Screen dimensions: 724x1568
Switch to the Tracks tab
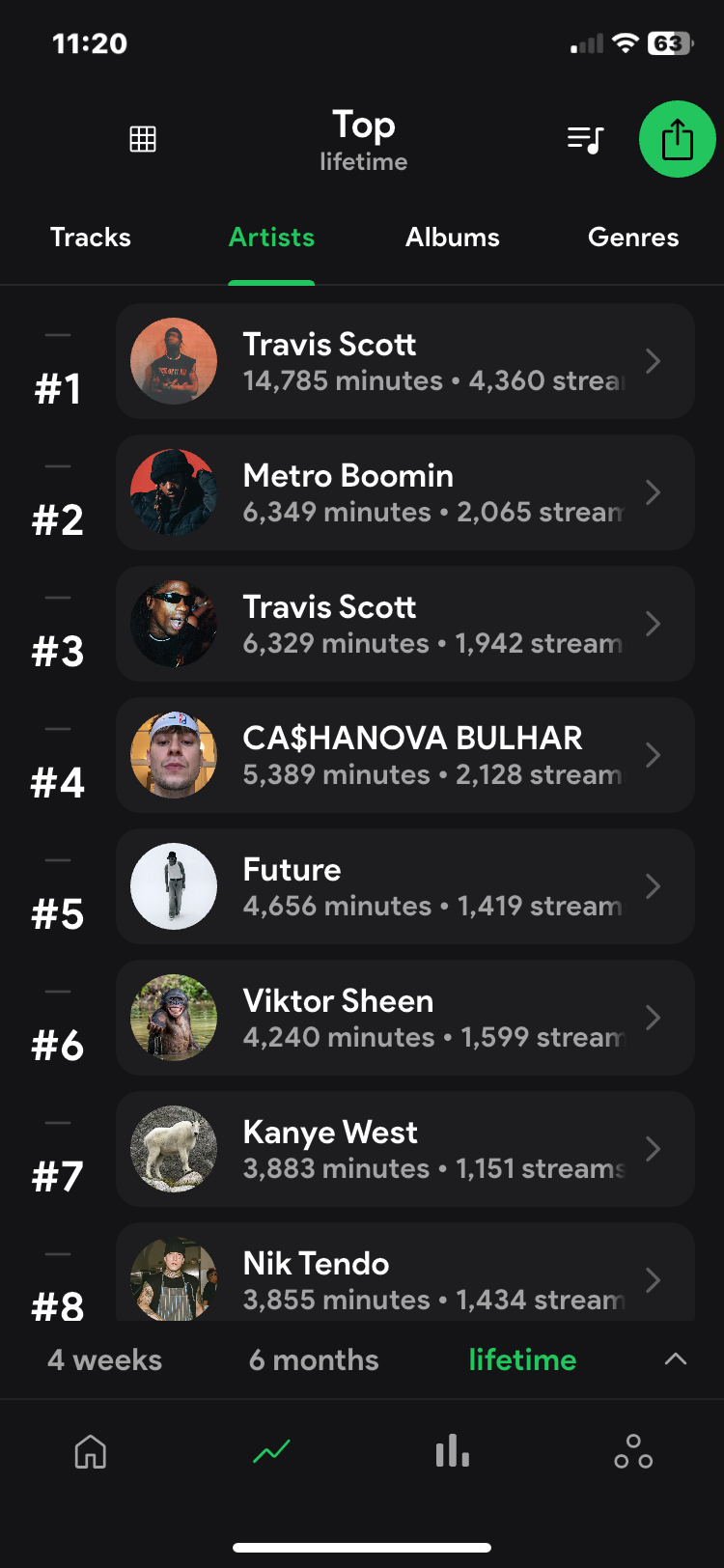91,238
